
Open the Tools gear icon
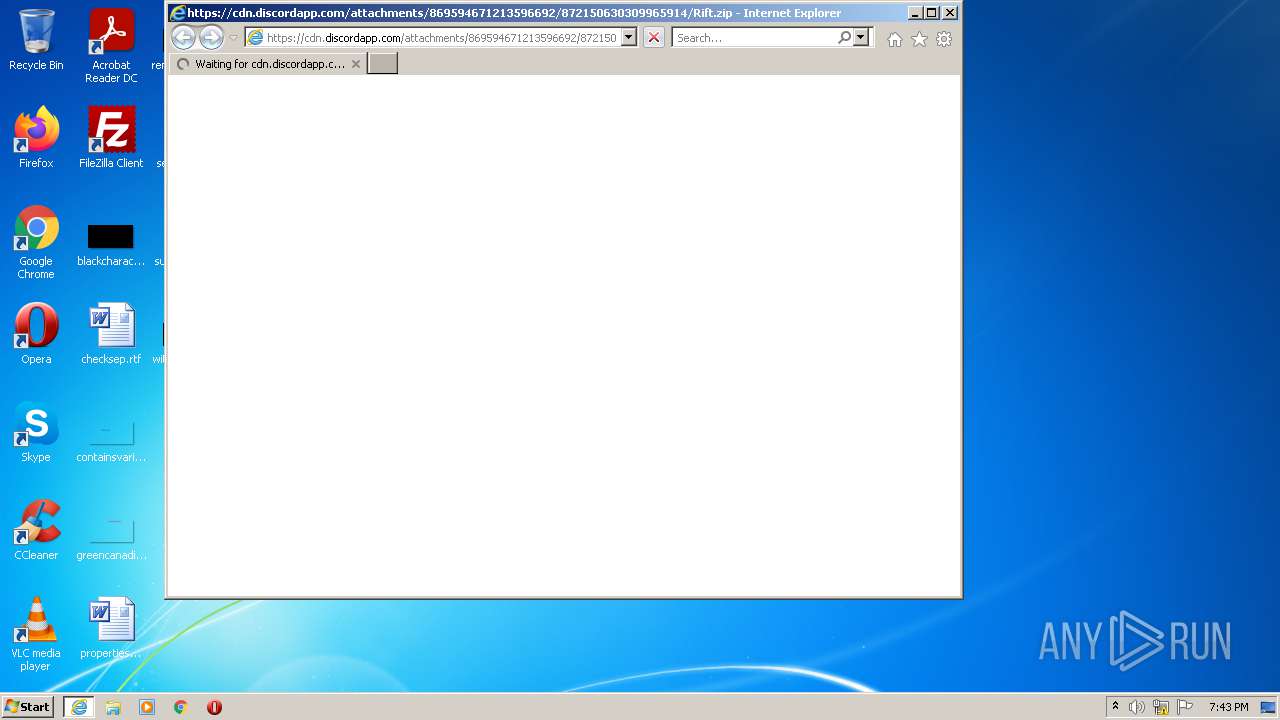tap(944, 40)
